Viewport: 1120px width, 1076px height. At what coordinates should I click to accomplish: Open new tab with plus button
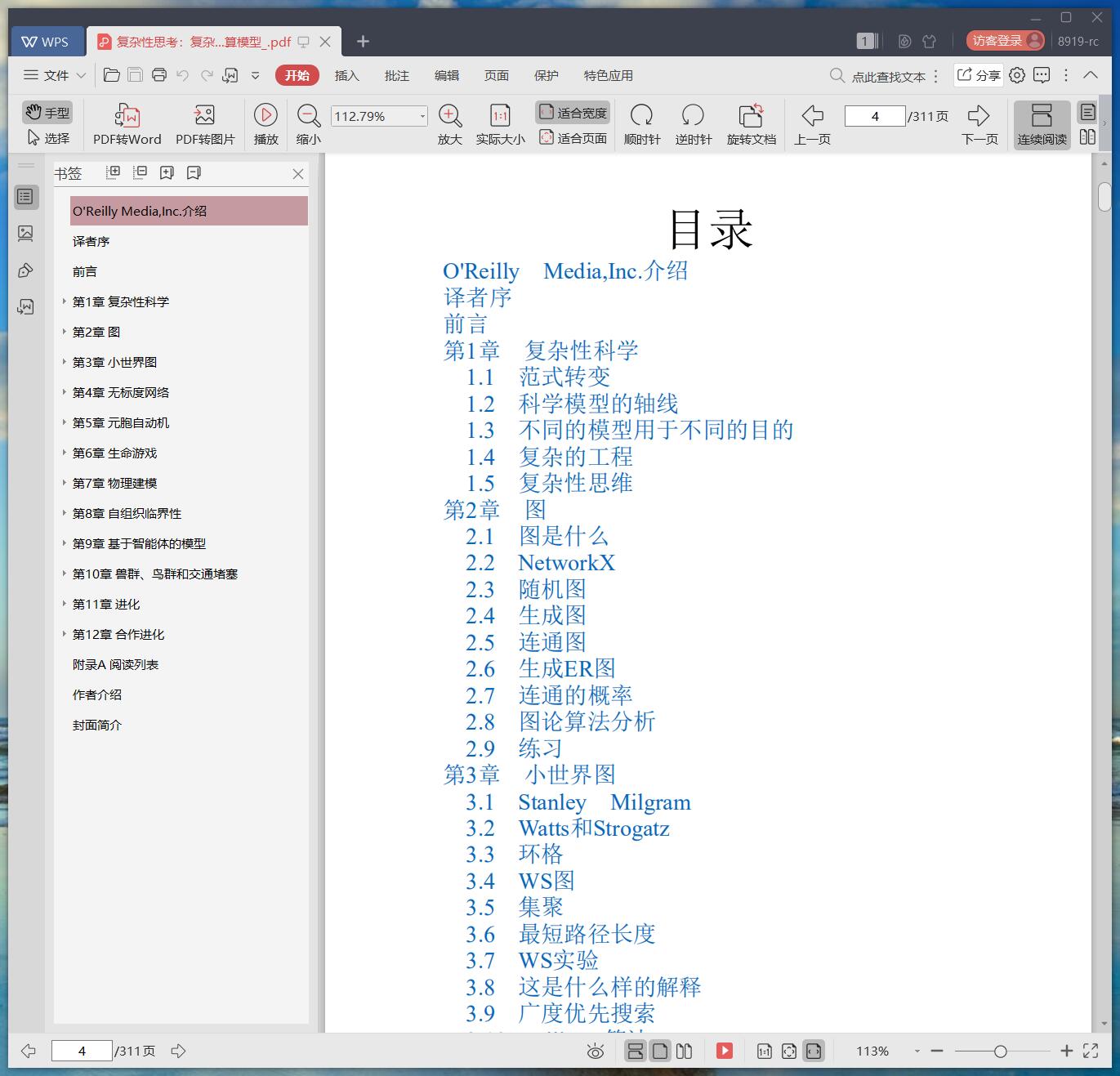pos(363,41)
